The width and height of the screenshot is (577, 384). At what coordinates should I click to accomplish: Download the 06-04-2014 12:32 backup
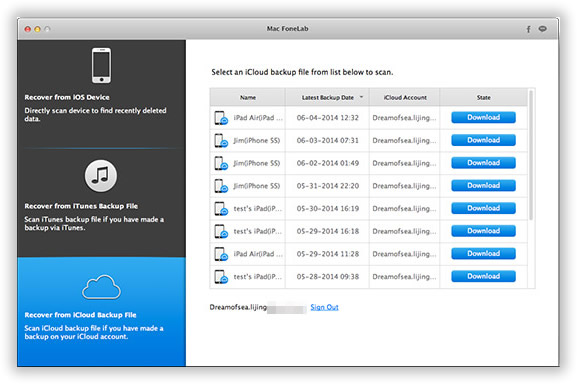(x=484, y=117)
